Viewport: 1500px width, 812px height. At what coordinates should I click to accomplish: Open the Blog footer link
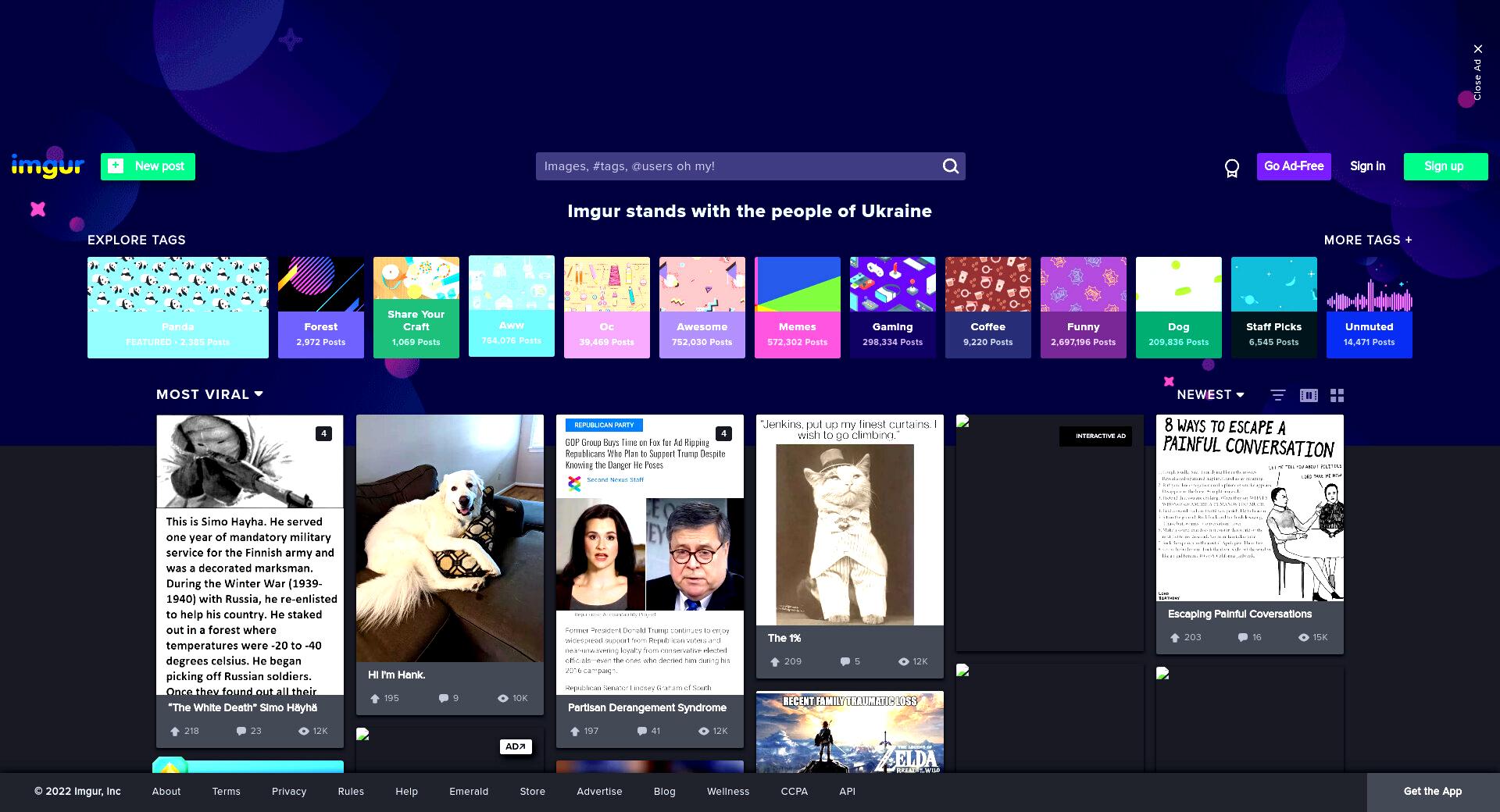click(x=665, y=792)
